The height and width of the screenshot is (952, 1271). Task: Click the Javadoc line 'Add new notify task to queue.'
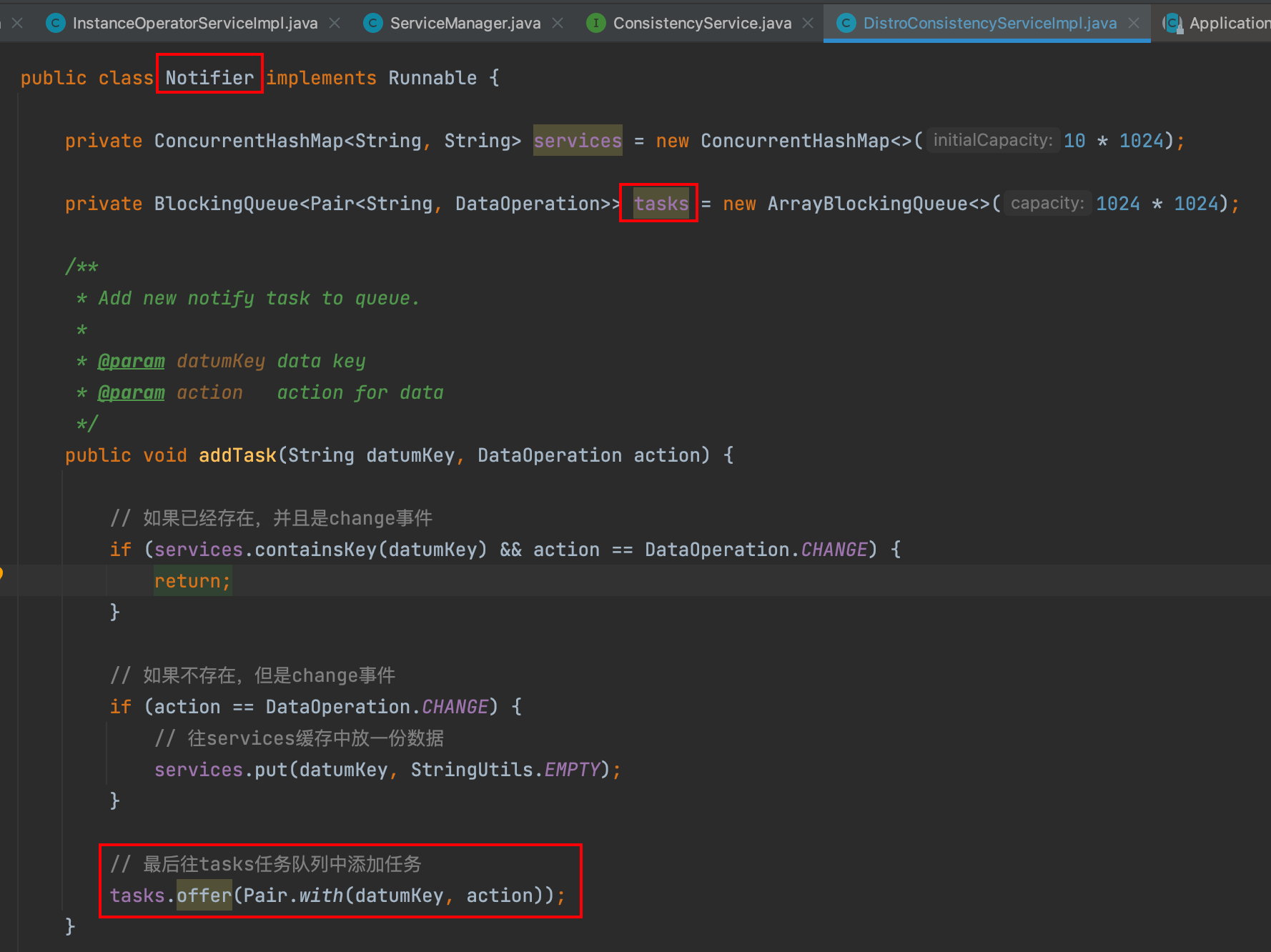pos(259,298)
